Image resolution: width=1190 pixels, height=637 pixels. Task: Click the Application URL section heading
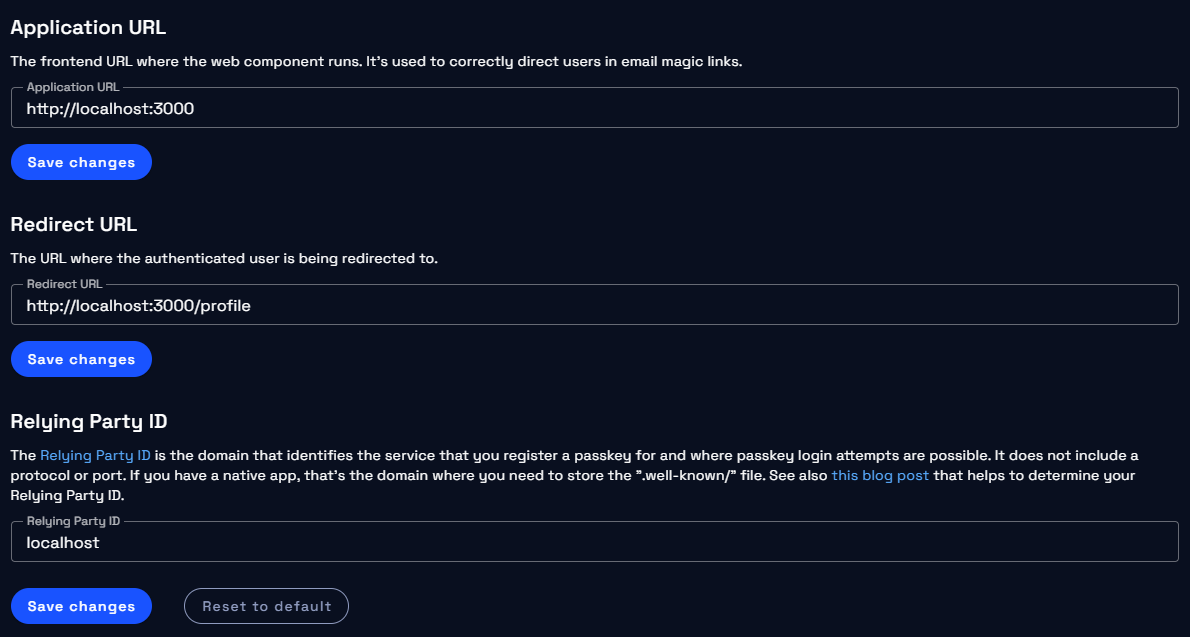[x=88, y=27]
